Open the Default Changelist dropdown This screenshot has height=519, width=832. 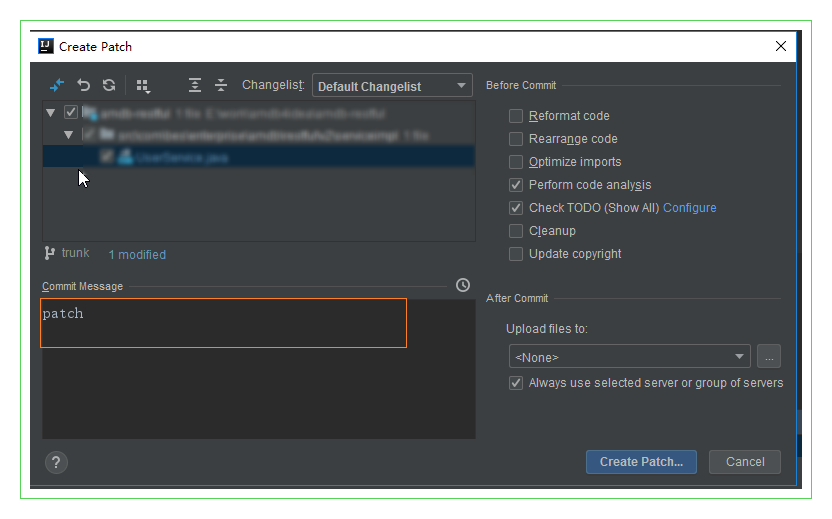pyautogui.click(x=392, y=85)
